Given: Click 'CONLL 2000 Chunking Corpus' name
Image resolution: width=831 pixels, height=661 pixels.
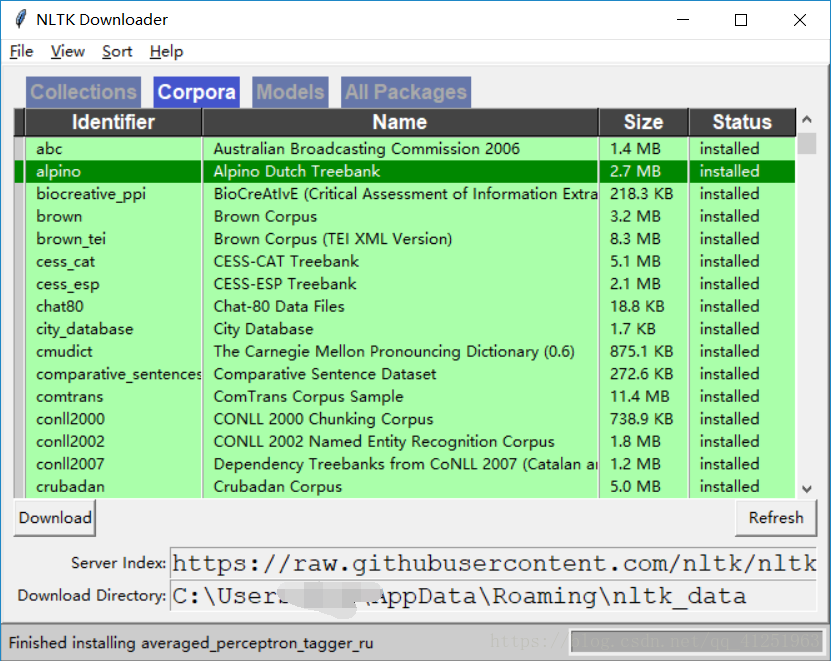Looking at the screenshot, I should [323, 419].
